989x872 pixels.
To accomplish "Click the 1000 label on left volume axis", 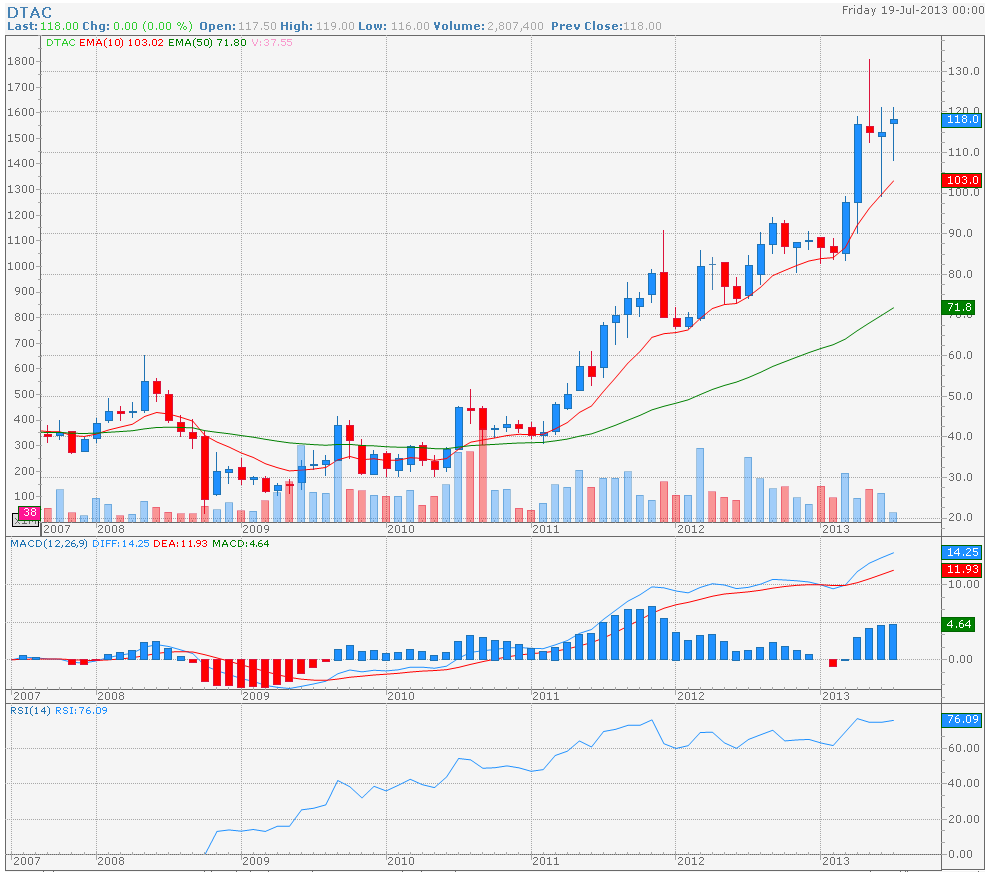I will click(21, 266).
